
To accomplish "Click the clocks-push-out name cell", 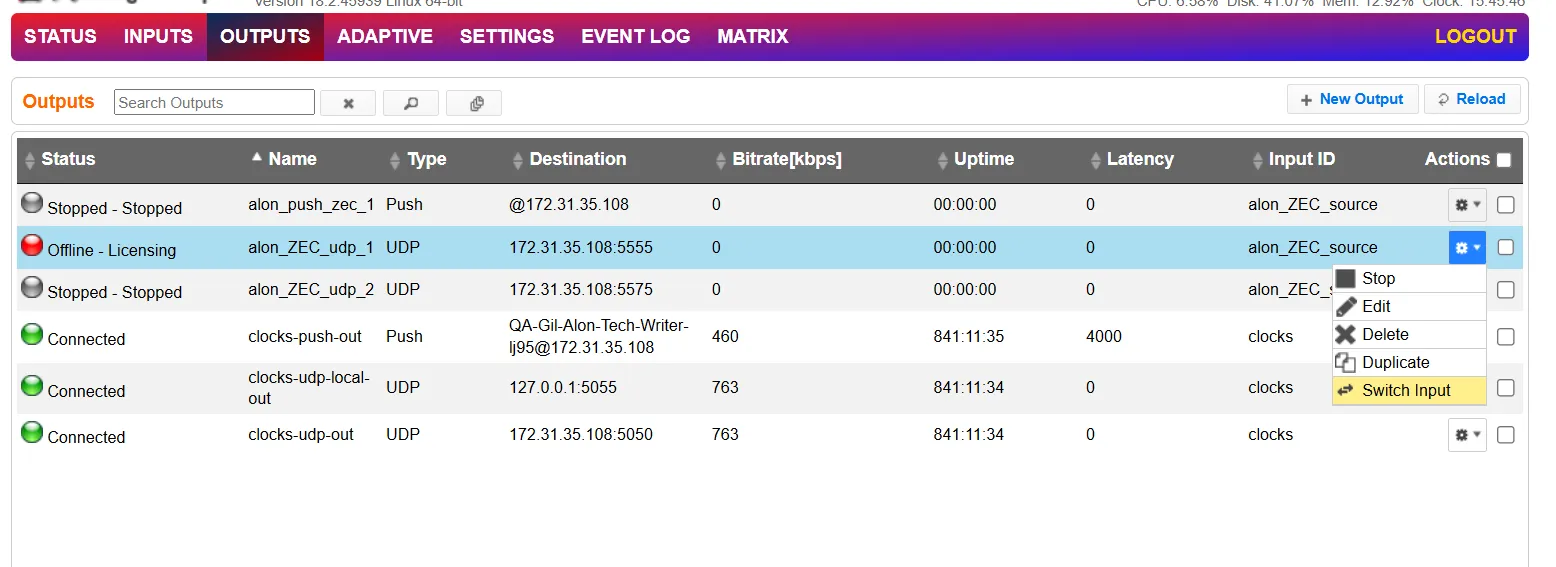I will click(305, 337).
